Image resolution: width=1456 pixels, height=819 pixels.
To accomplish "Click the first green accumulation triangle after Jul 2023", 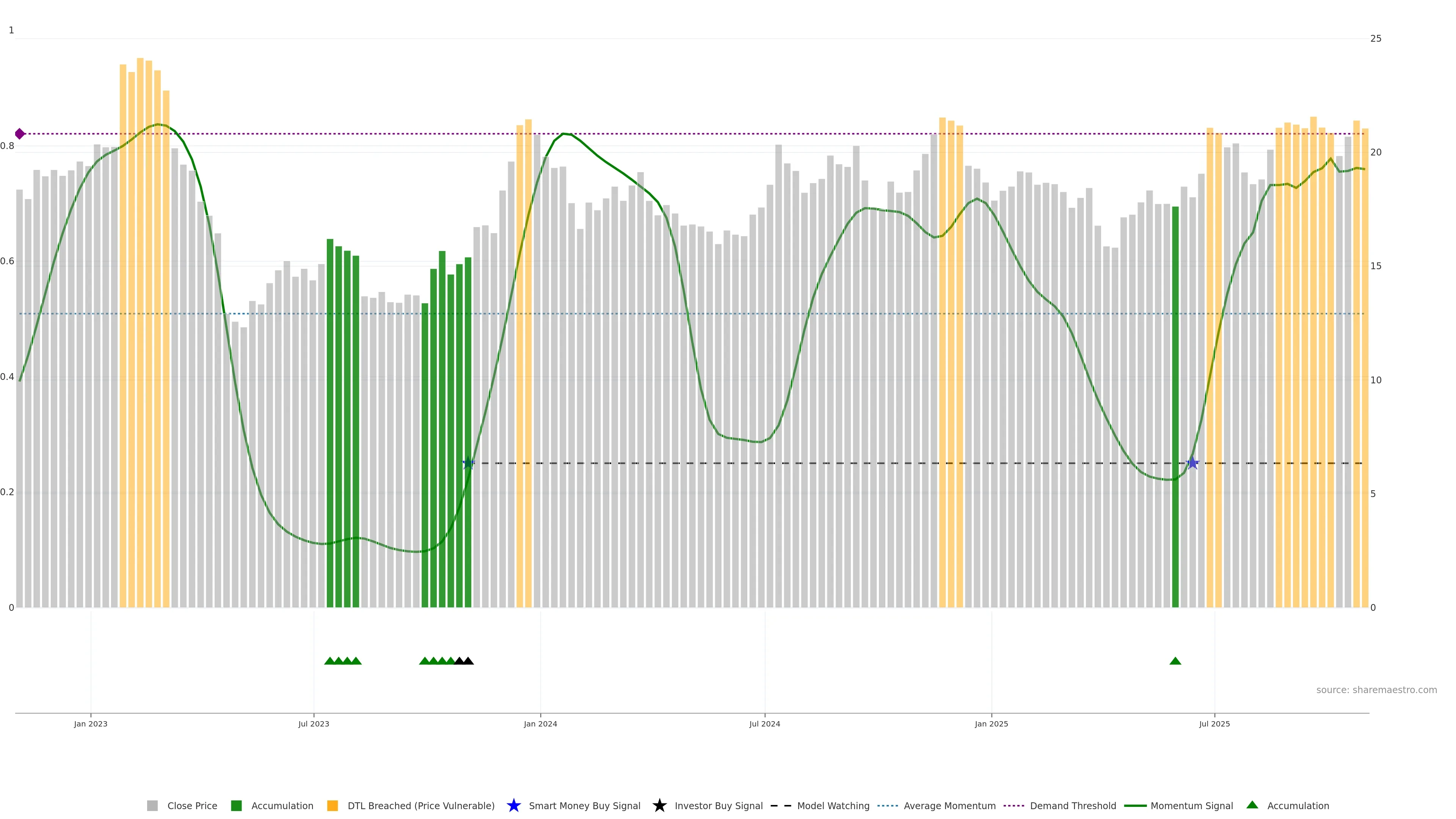I will point(329,661).
